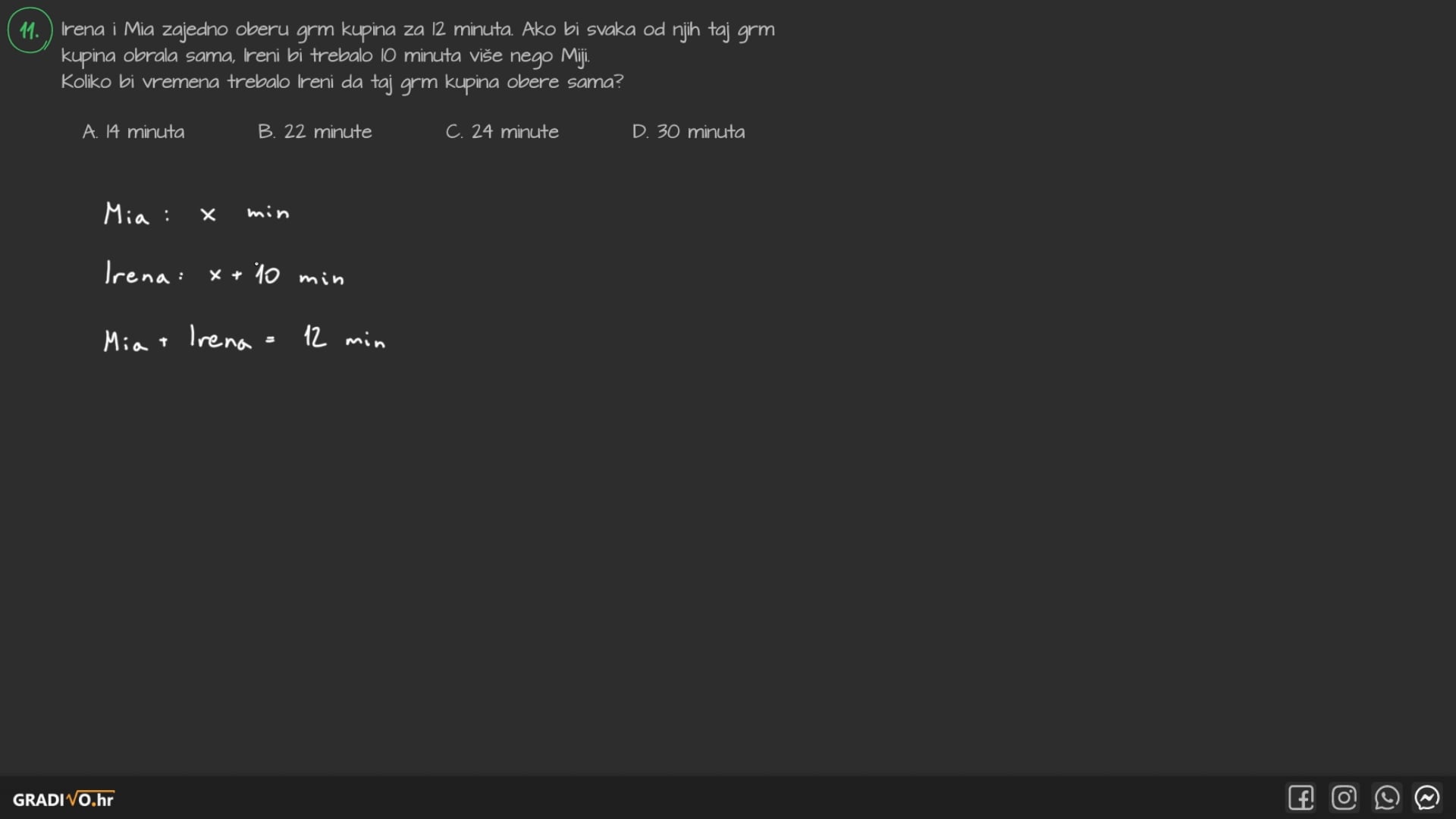The width and height of the screenshot is (1456, 819).
Task: Click the question 'Koliko bi vremena trebalo Ireni'
Action: [341, 82]
